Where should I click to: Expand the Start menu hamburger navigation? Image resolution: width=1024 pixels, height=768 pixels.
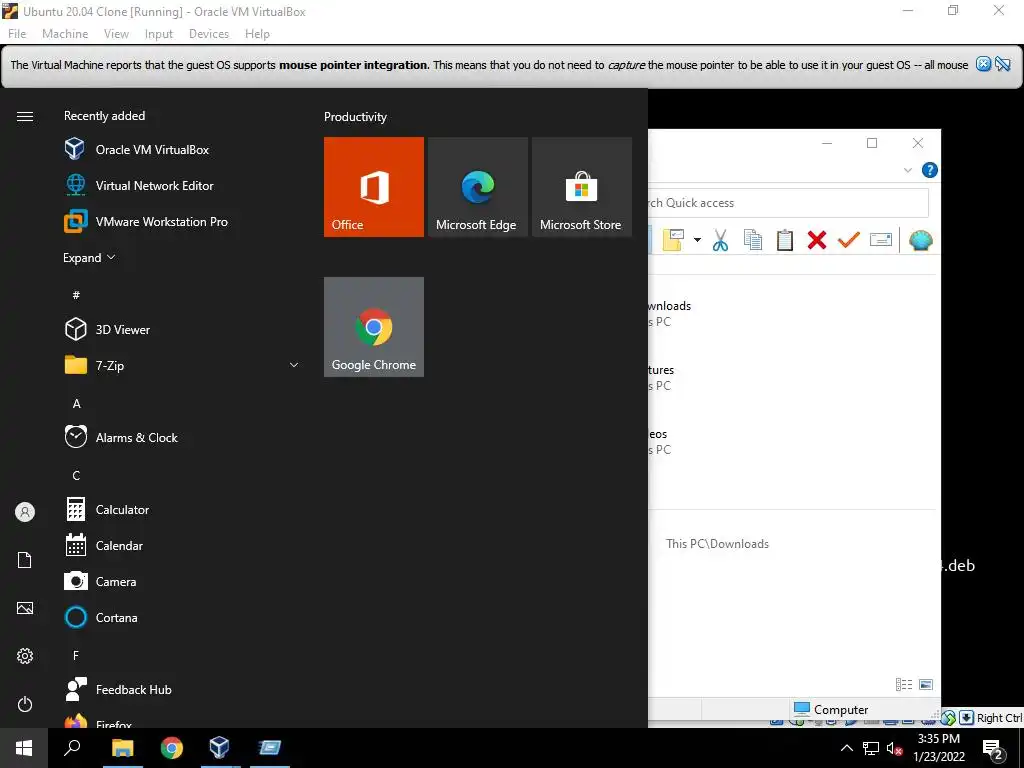(25, 116)
